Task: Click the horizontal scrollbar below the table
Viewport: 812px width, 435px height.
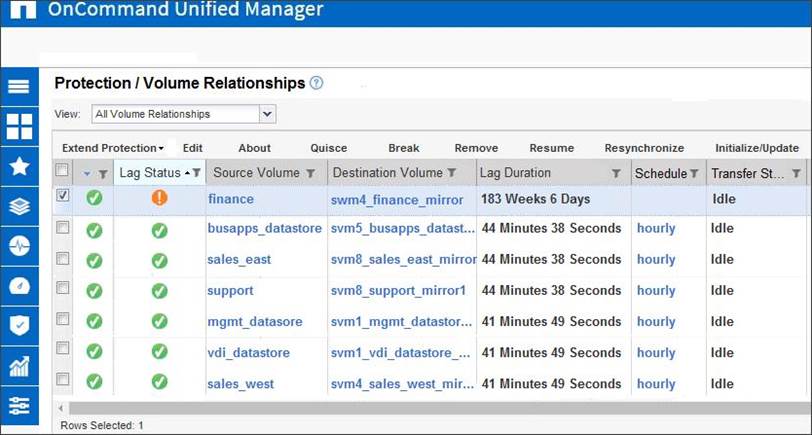Action: point(430,408)
